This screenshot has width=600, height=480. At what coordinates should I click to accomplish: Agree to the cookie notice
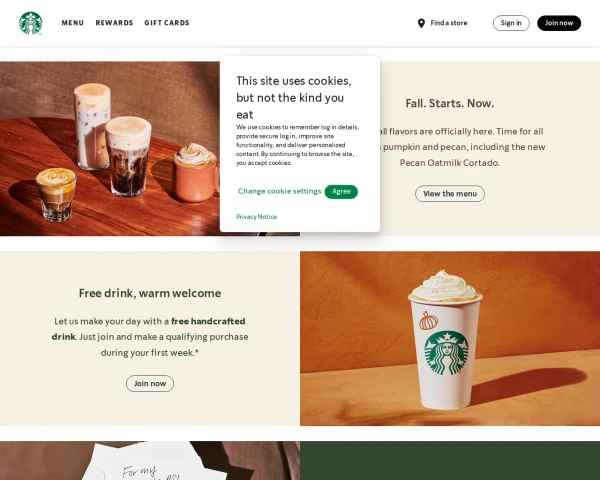[341, 192]
